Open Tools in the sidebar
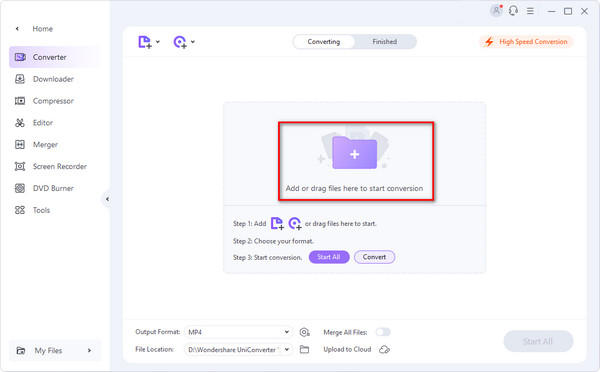Viewport: 600px width, 372px height. [55, 210]
